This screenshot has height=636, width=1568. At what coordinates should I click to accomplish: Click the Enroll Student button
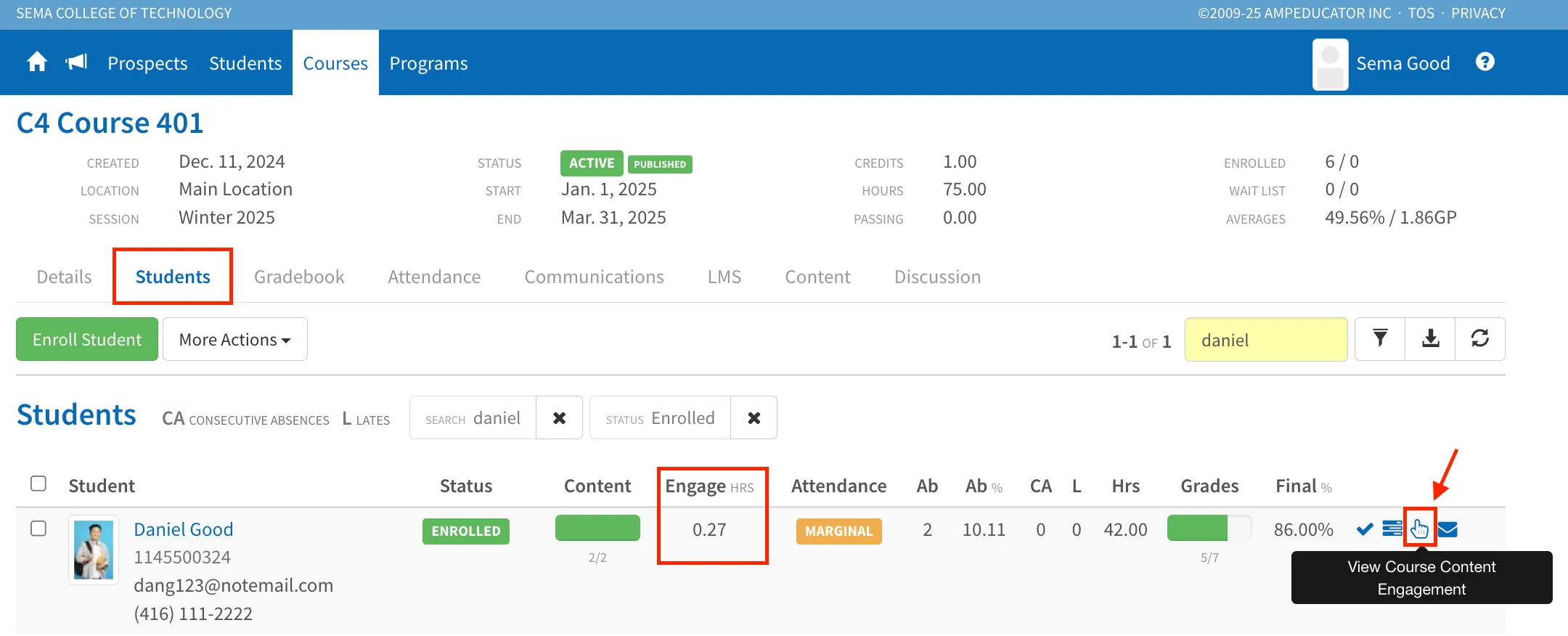pyautogui.click(x=87, y=339)
